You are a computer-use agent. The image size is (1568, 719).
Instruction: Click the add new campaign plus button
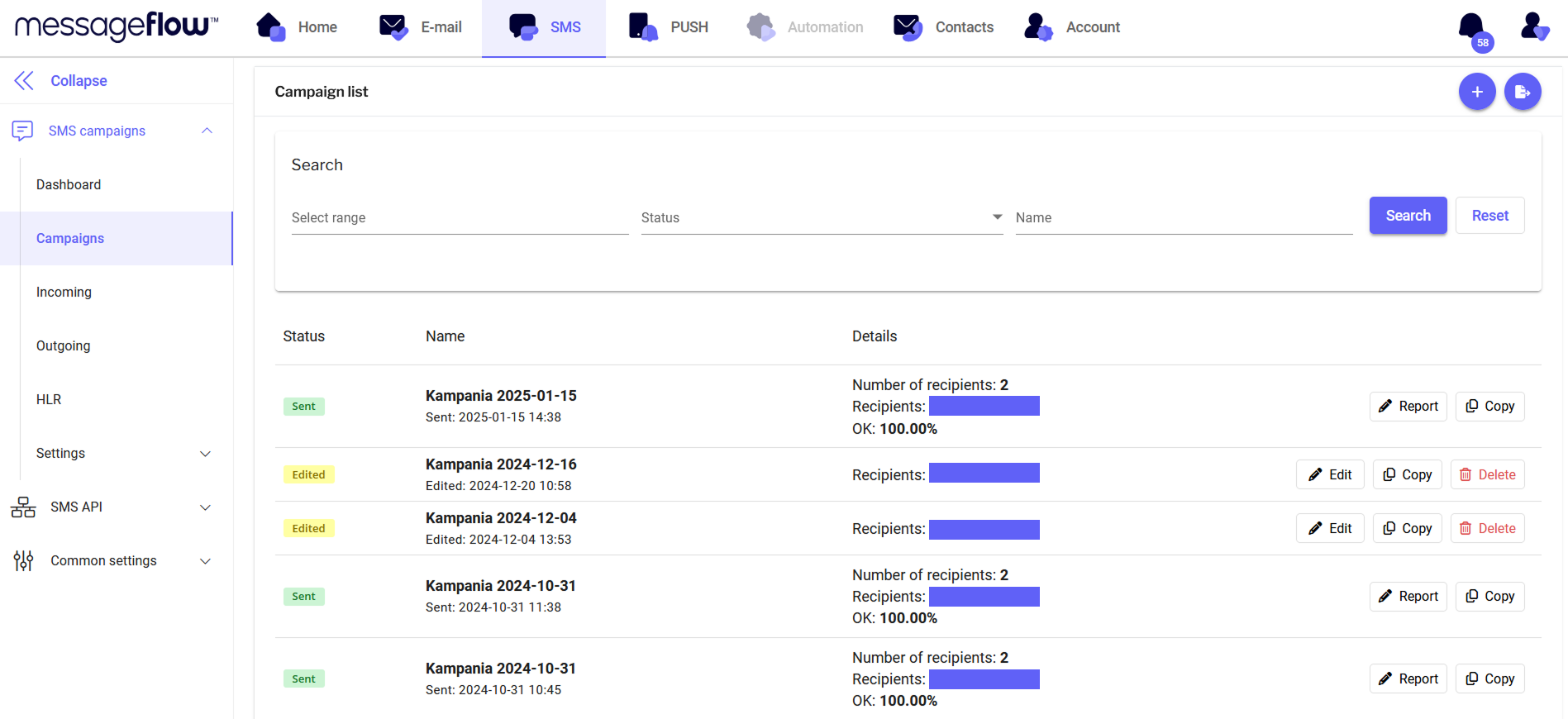[x=1476, y=92]
